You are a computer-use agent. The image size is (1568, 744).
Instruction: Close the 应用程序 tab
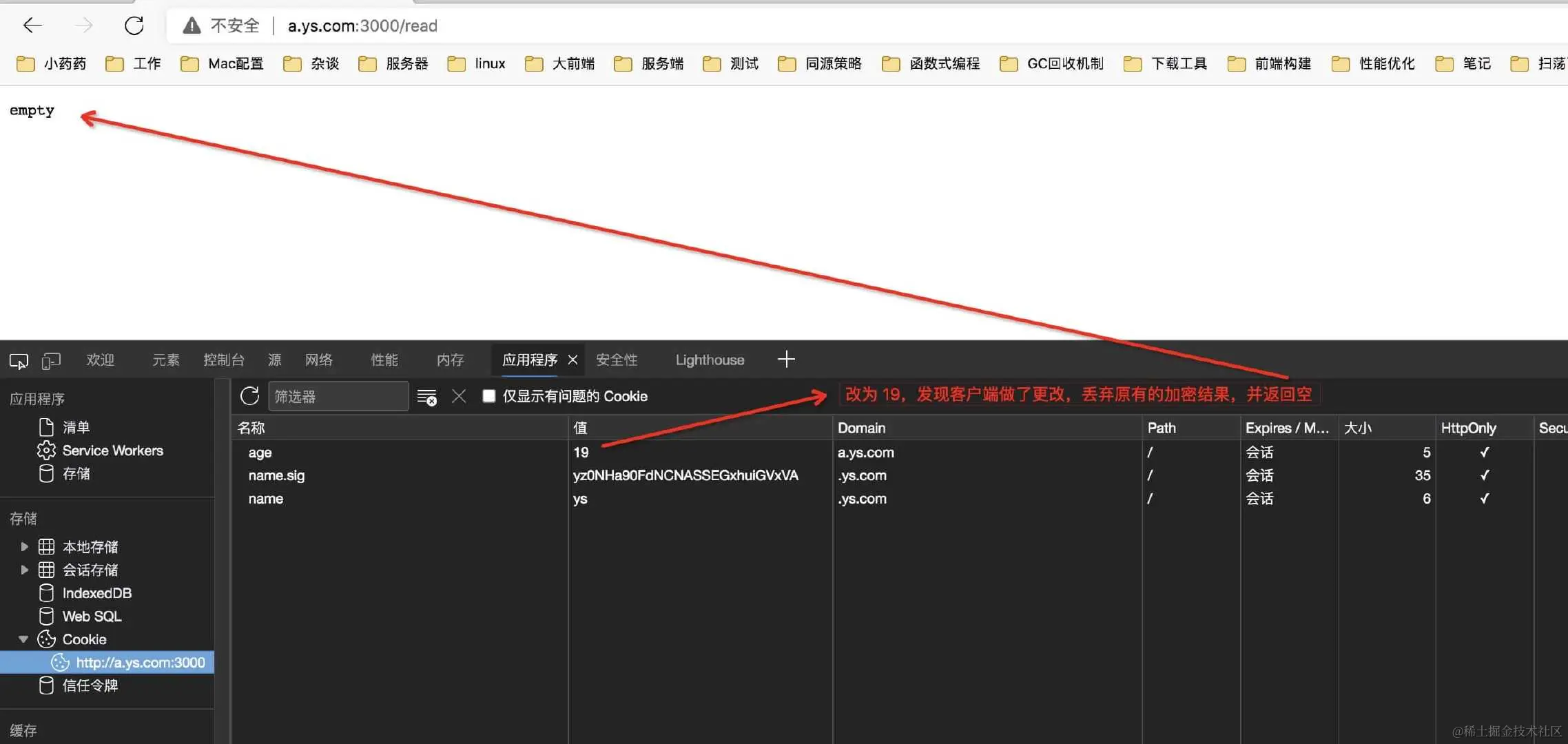[x=572, y=360]
